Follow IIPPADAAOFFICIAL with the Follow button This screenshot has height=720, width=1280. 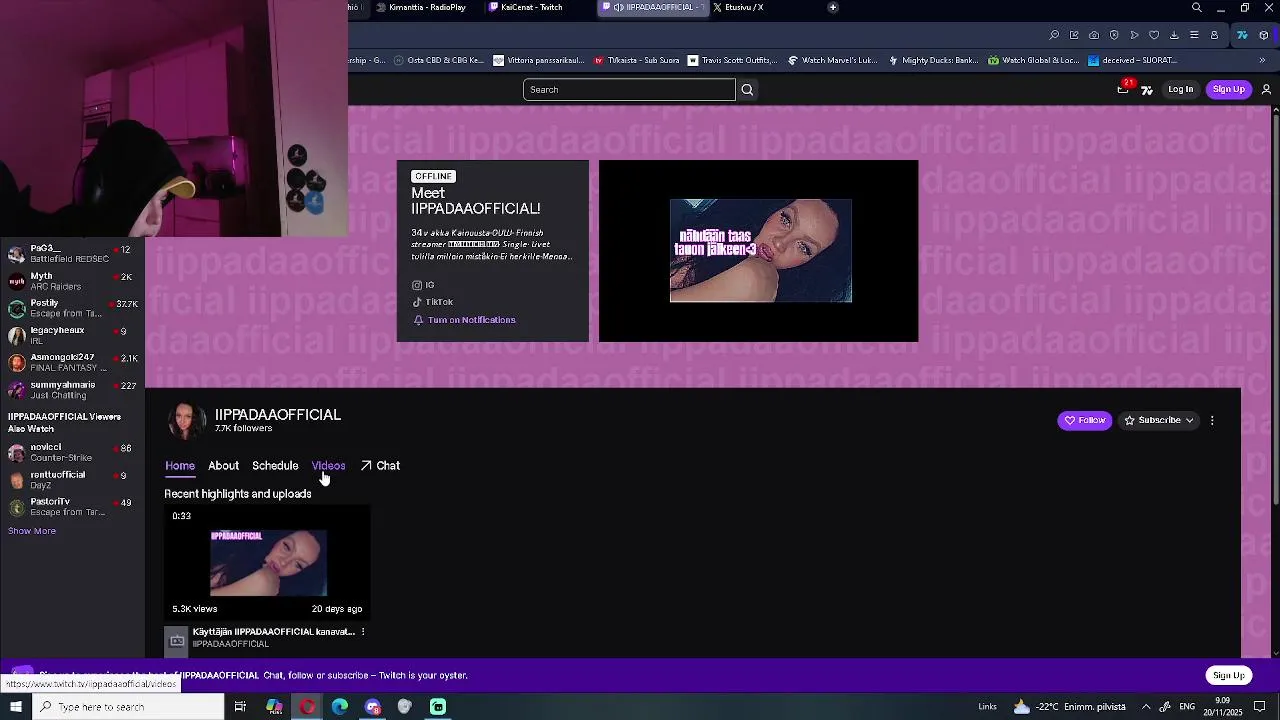click(1085, 420)
